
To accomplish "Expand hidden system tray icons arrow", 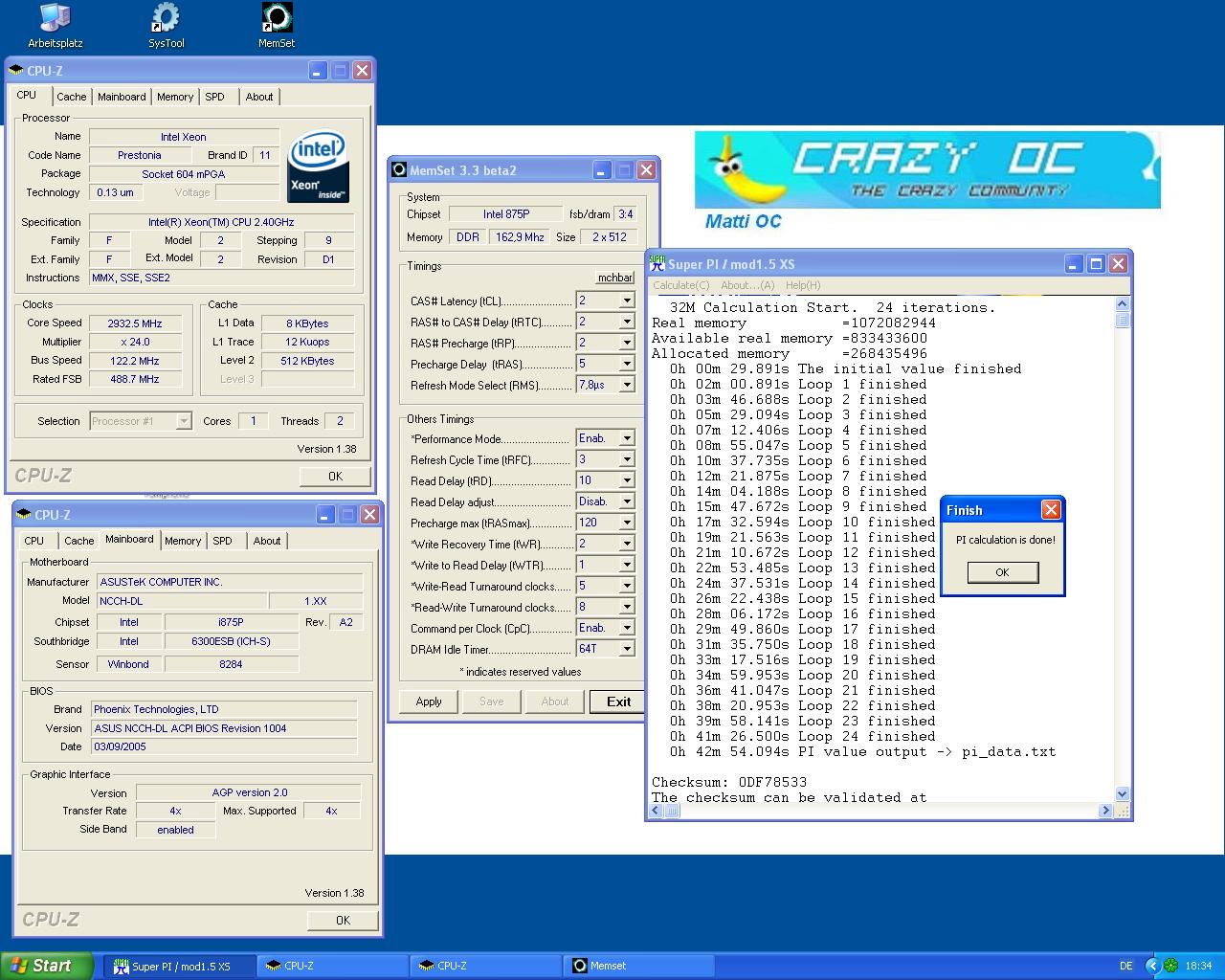I will point(1153,966).
